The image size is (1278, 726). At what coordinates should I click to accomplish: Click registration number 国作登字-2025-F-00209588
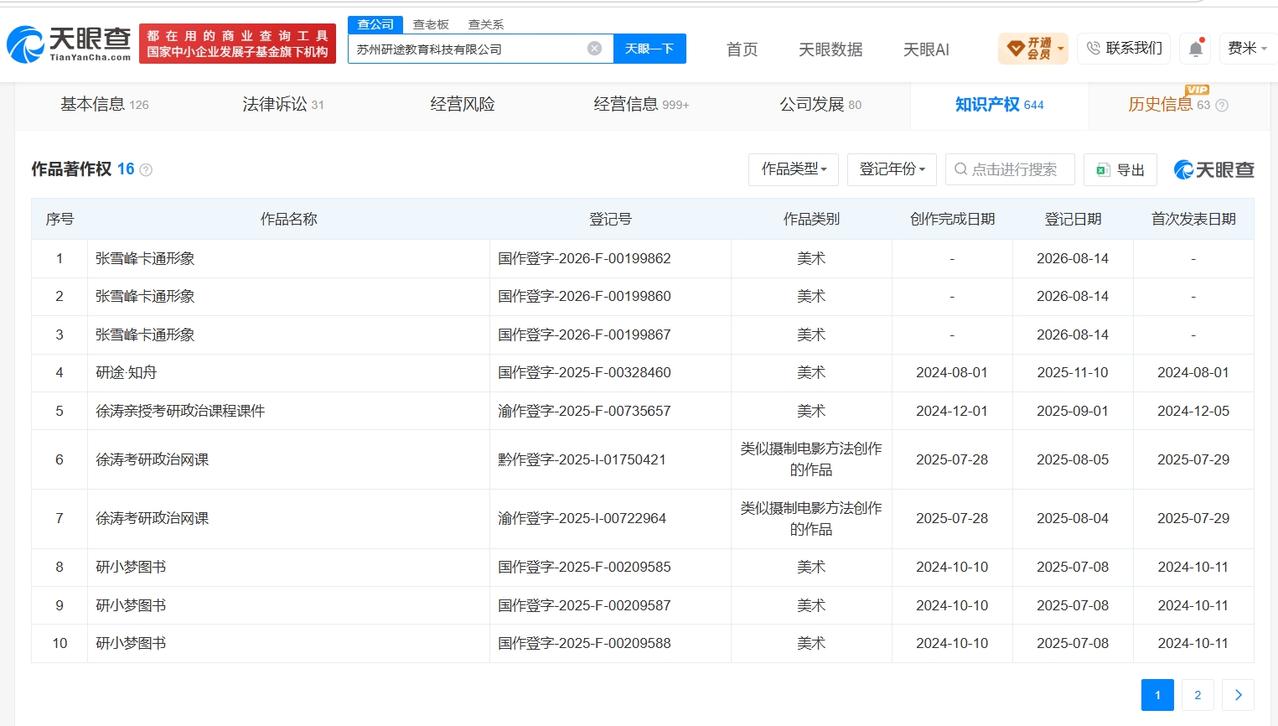584,643
